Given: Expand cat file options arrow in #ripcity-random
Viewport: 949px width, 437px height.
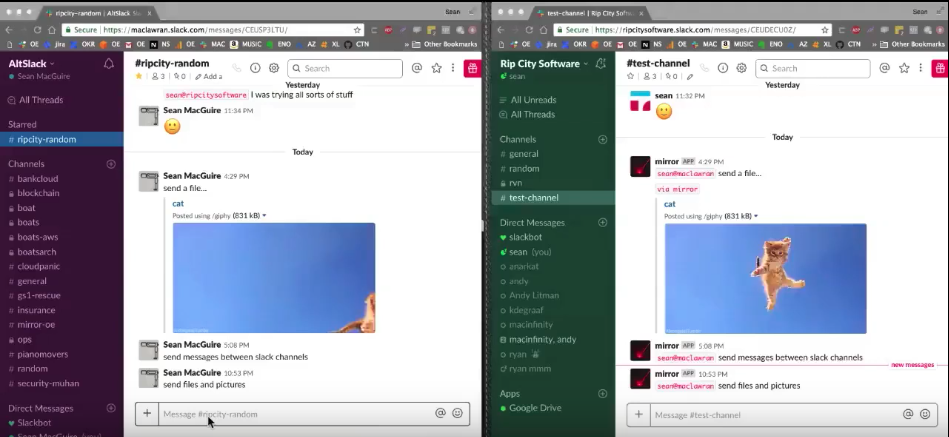Looking at the screenshot, I should click(264, 215).
